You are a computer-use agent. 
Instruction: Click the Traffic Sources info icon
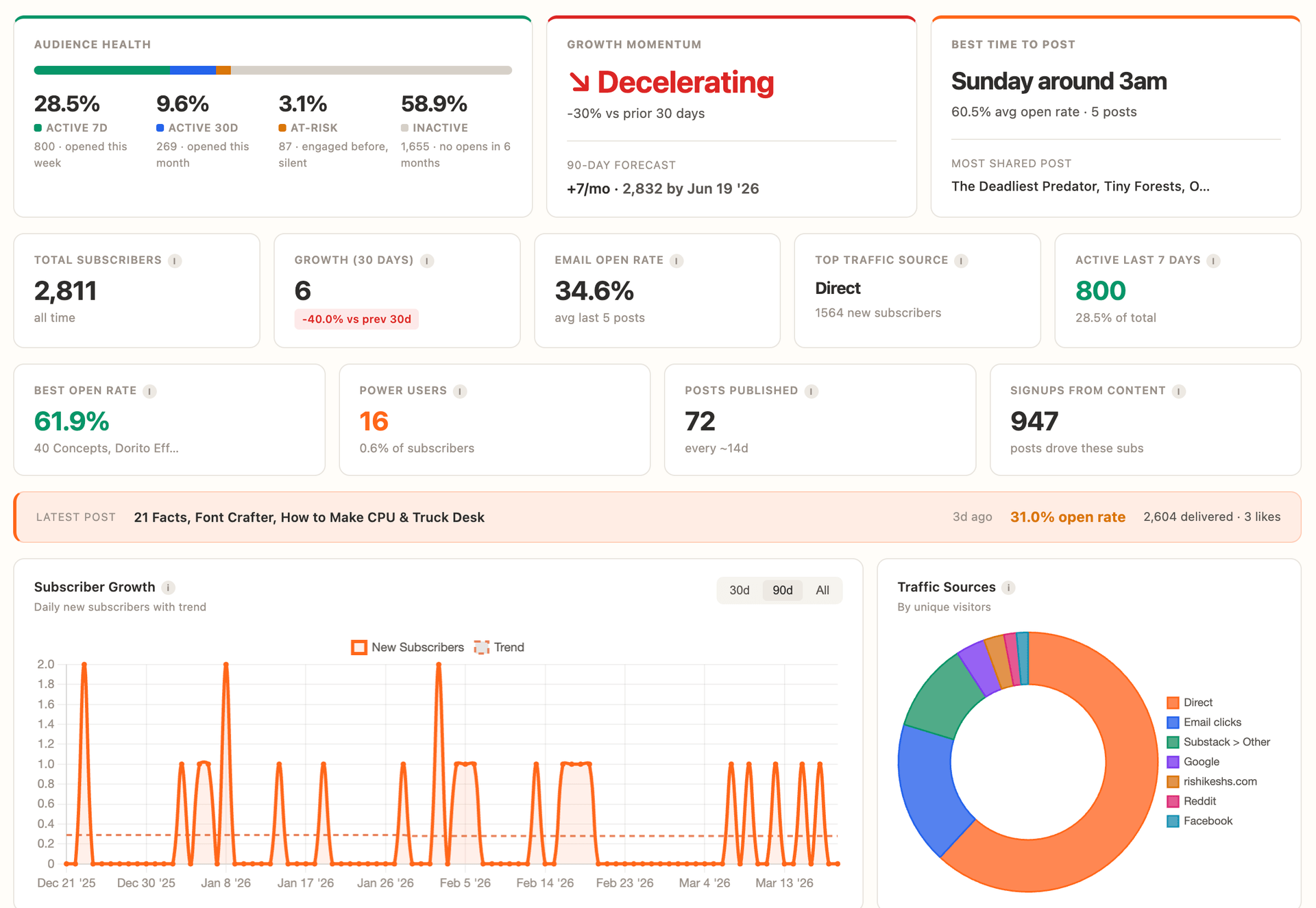pyautogui.click(x=1008, y=588)
